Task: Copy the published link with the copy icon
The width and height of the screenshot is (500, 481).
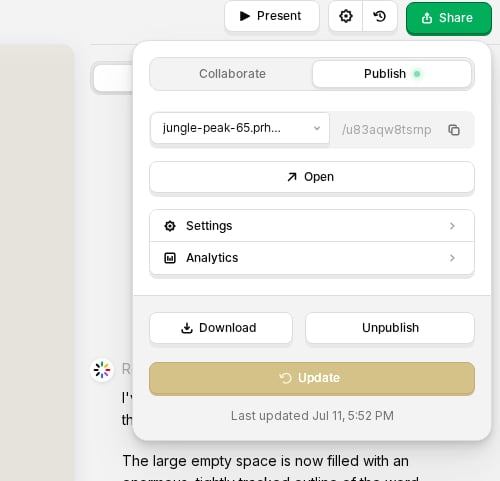Action: click(454, 130)
